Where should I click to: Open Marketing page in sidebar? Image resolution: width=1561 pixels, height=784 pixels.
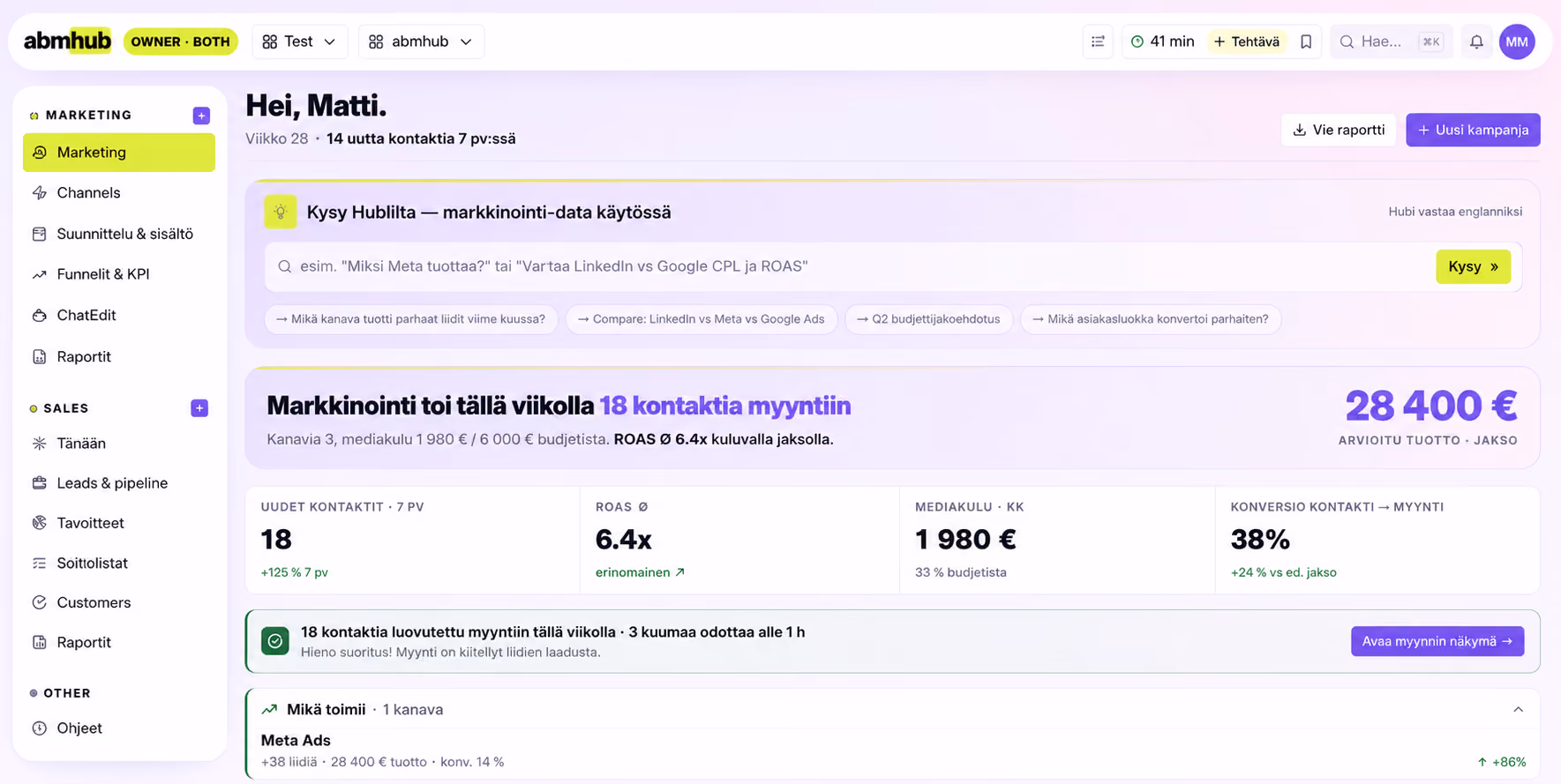point(119,153)
